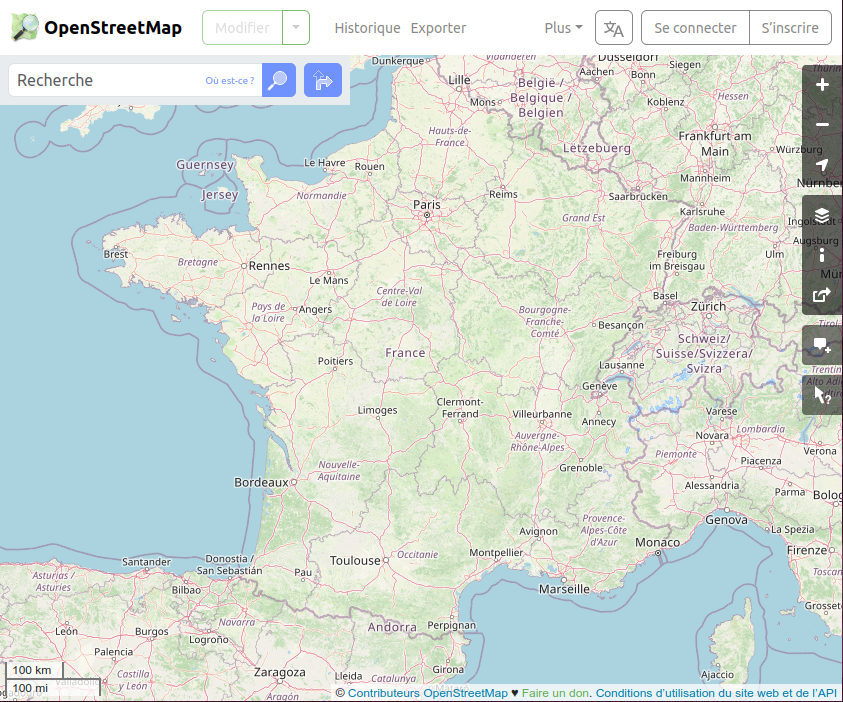Focus the Recherche search input field
This screenshot has height=702, width=843.
pos(105,80)
